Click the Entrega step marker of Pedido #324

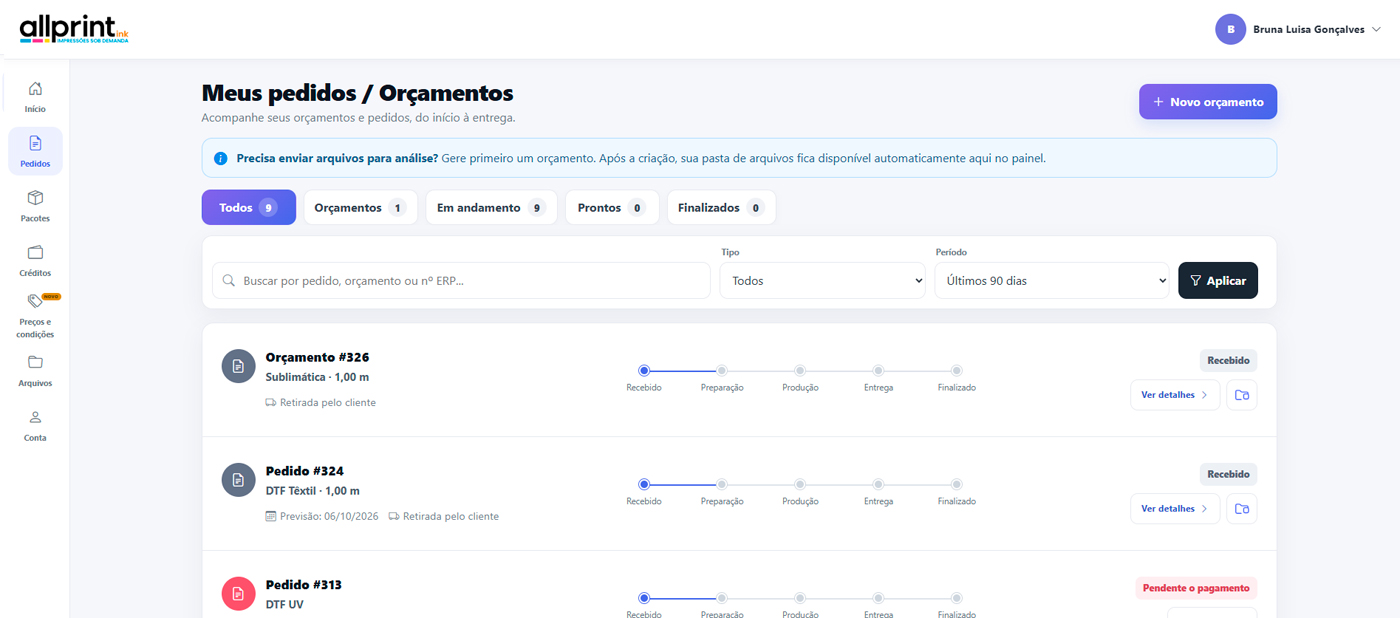[878, 484]
